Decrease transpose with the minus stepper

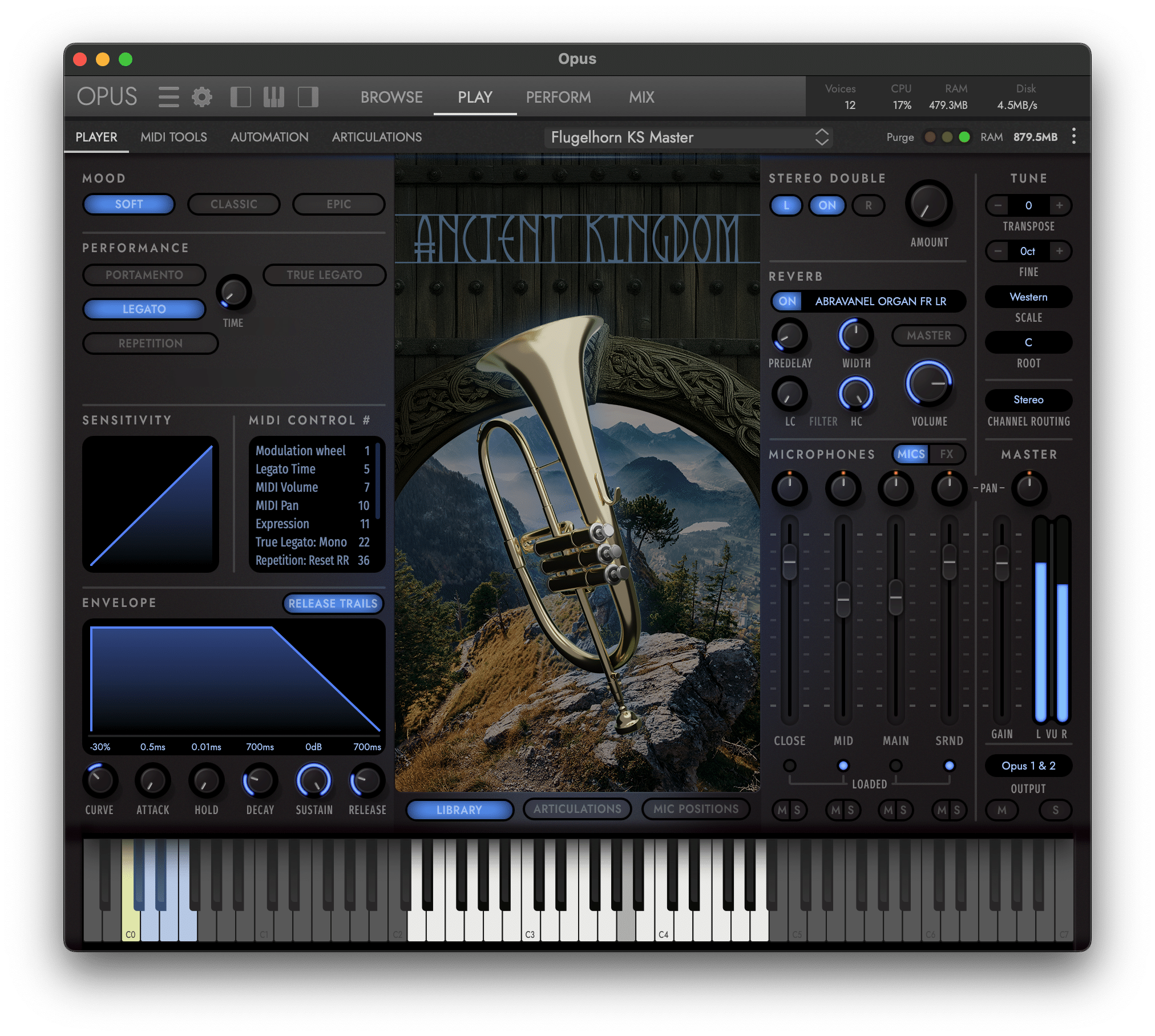pos(997,205)
